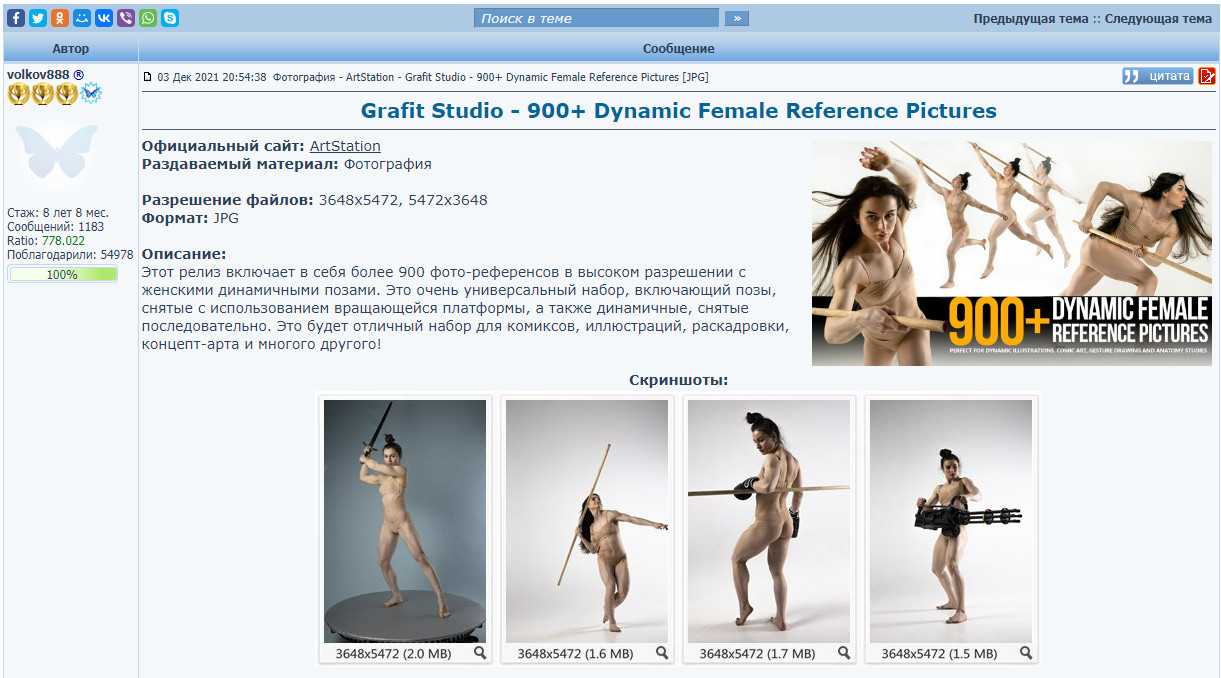Click the red report post icon
Viewport: 1221px width, 678px height.
tap(1207, 76)
